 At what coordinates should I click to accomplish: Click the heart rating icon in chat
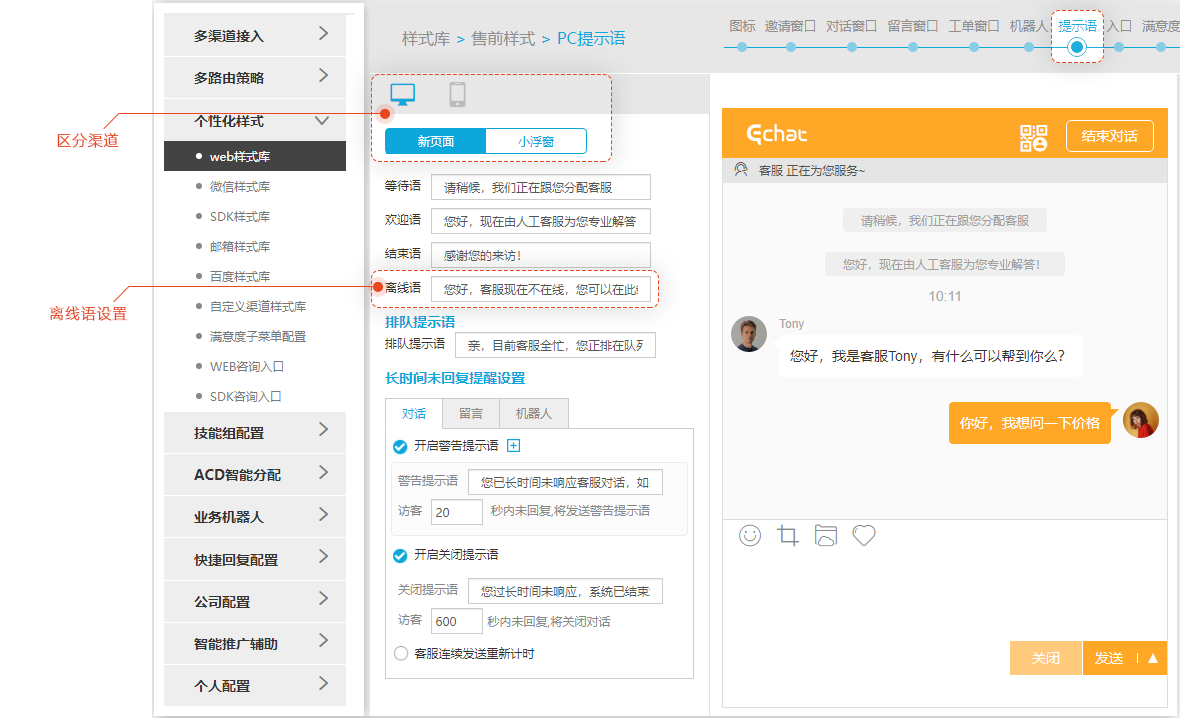click(864, 536)
